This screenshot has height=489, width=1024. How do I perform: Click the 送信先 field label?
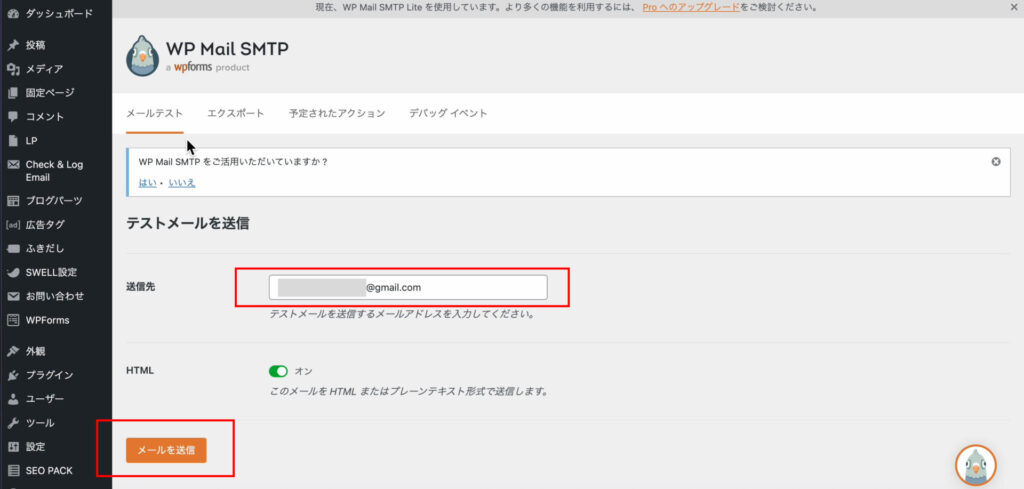pos(140,286)
